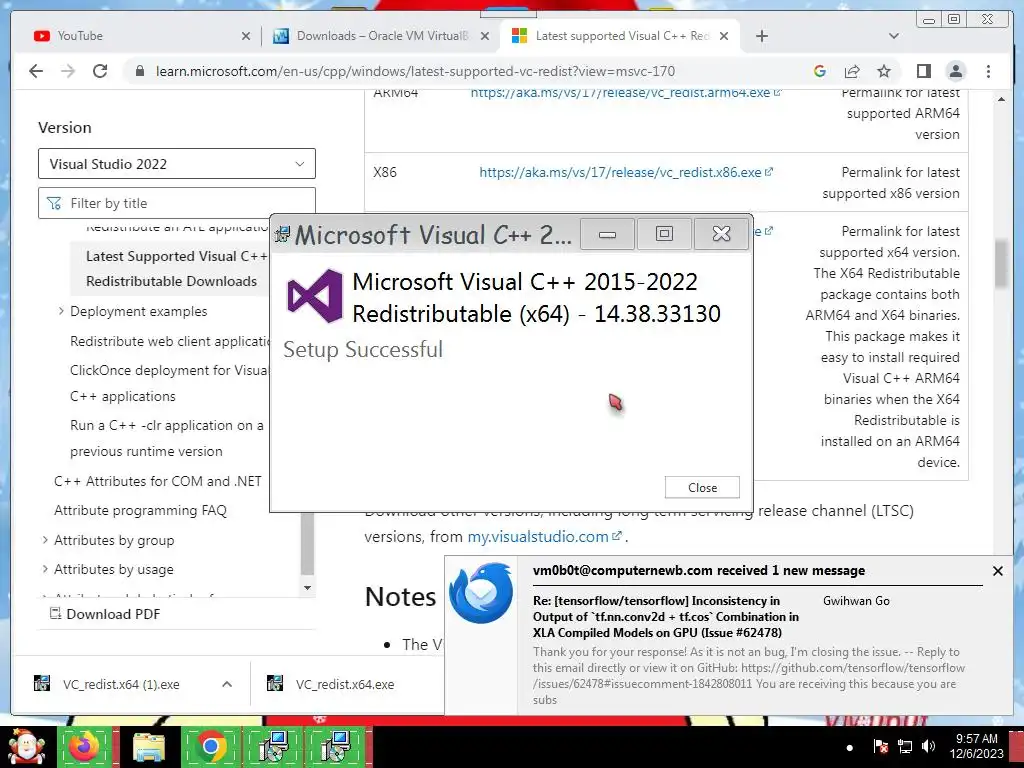The height and width of the screenshot is (768, 1024).
Task: Bookmark this page with the star icon
Action: tap(884, 71)
